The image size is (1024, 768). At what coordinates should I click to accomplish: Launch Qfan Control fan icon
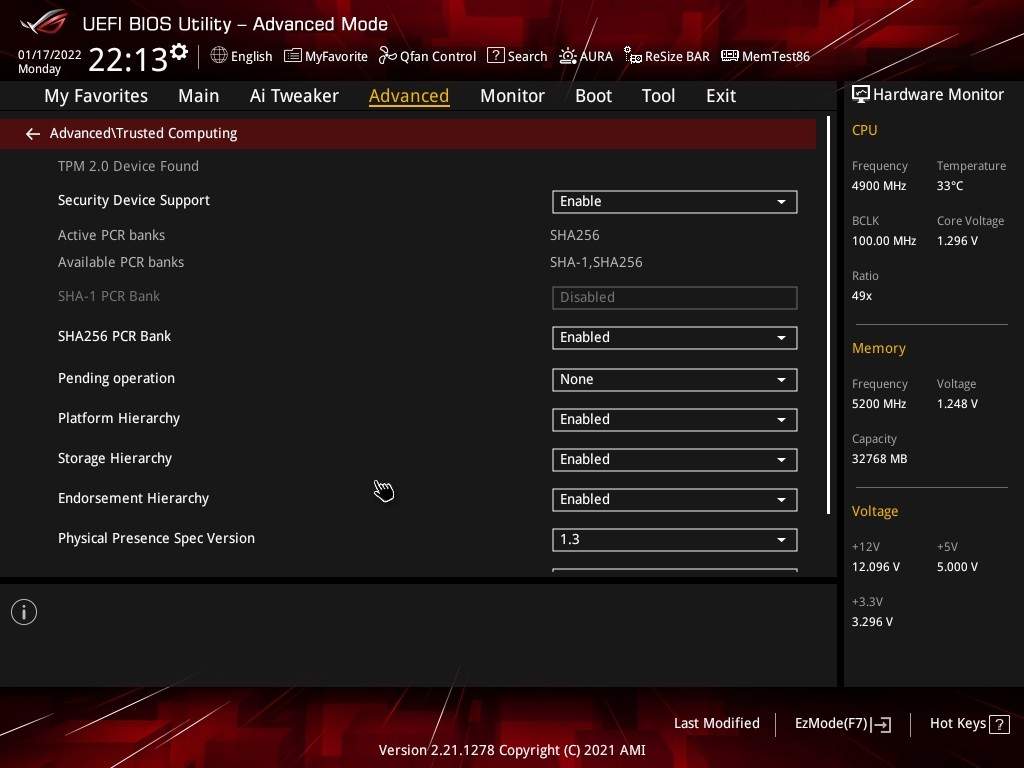pyautogui.click(x=388, y=56)
